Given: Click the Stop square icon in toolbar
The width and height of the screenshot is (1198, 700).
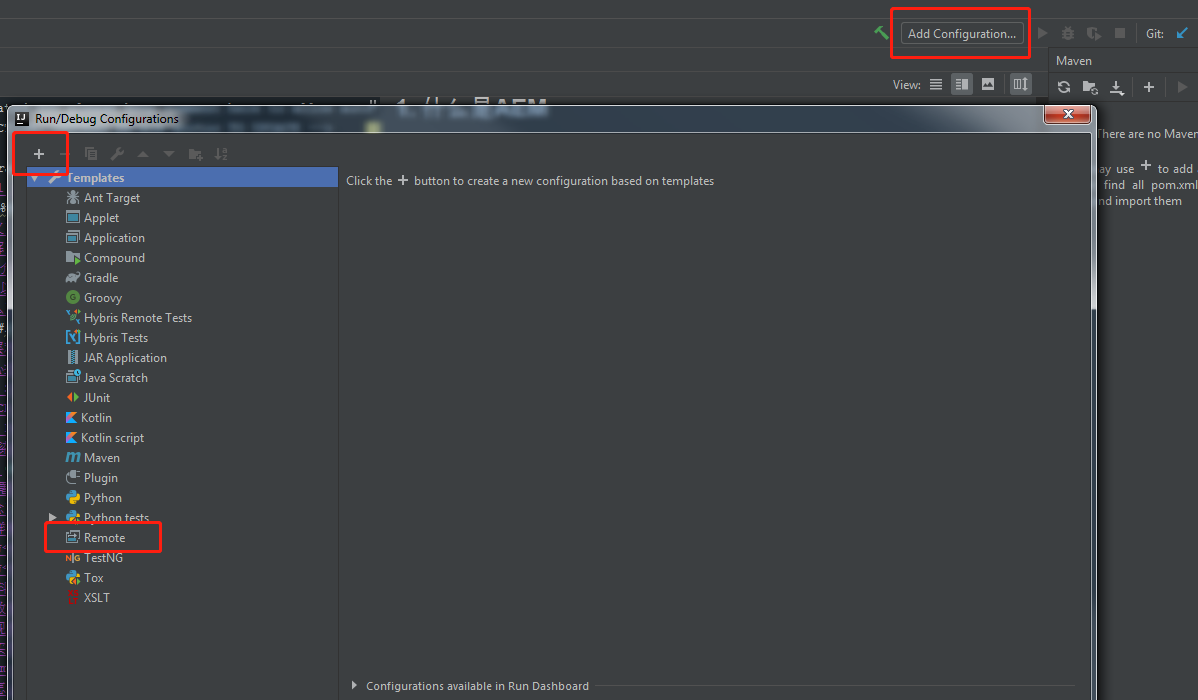Looking at the screenshot, I should click(x=1120, y=34).
